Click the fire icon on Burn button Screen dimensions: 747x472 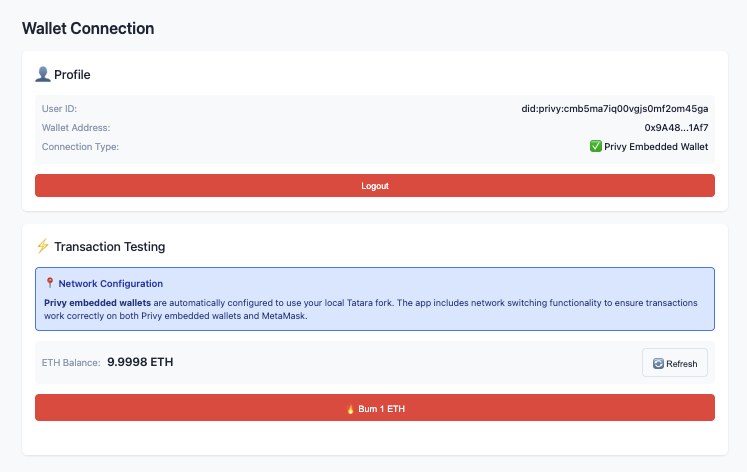pyautogui.click(x=350, y=409)
